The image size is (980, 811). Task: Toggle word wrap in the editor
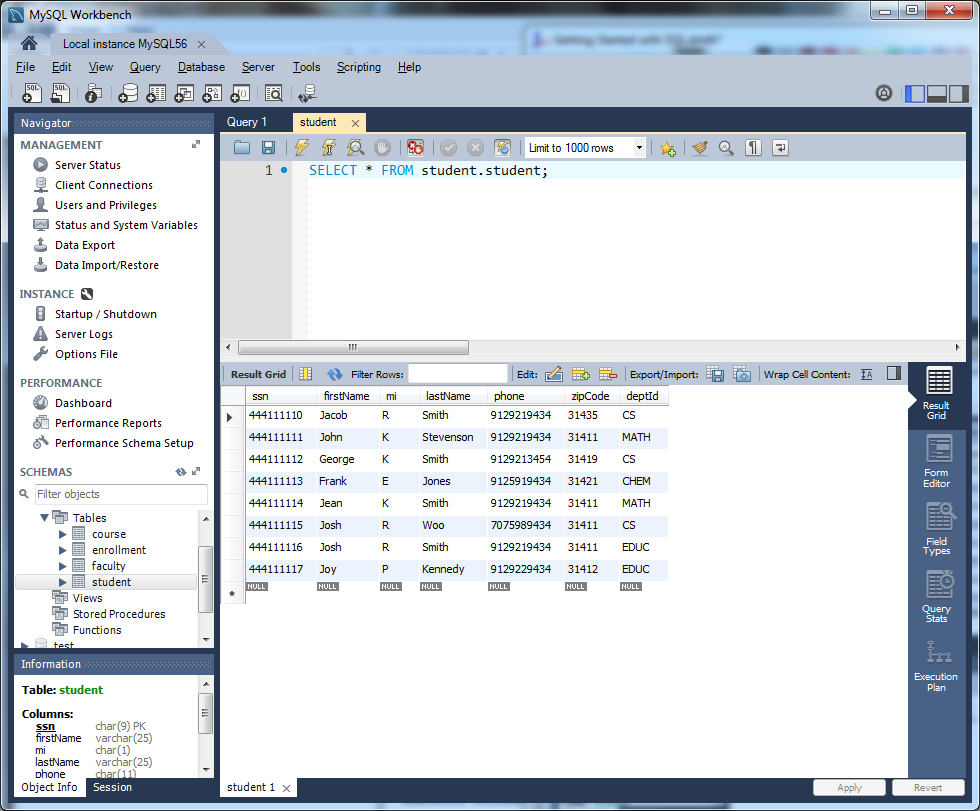pos(780,148)
